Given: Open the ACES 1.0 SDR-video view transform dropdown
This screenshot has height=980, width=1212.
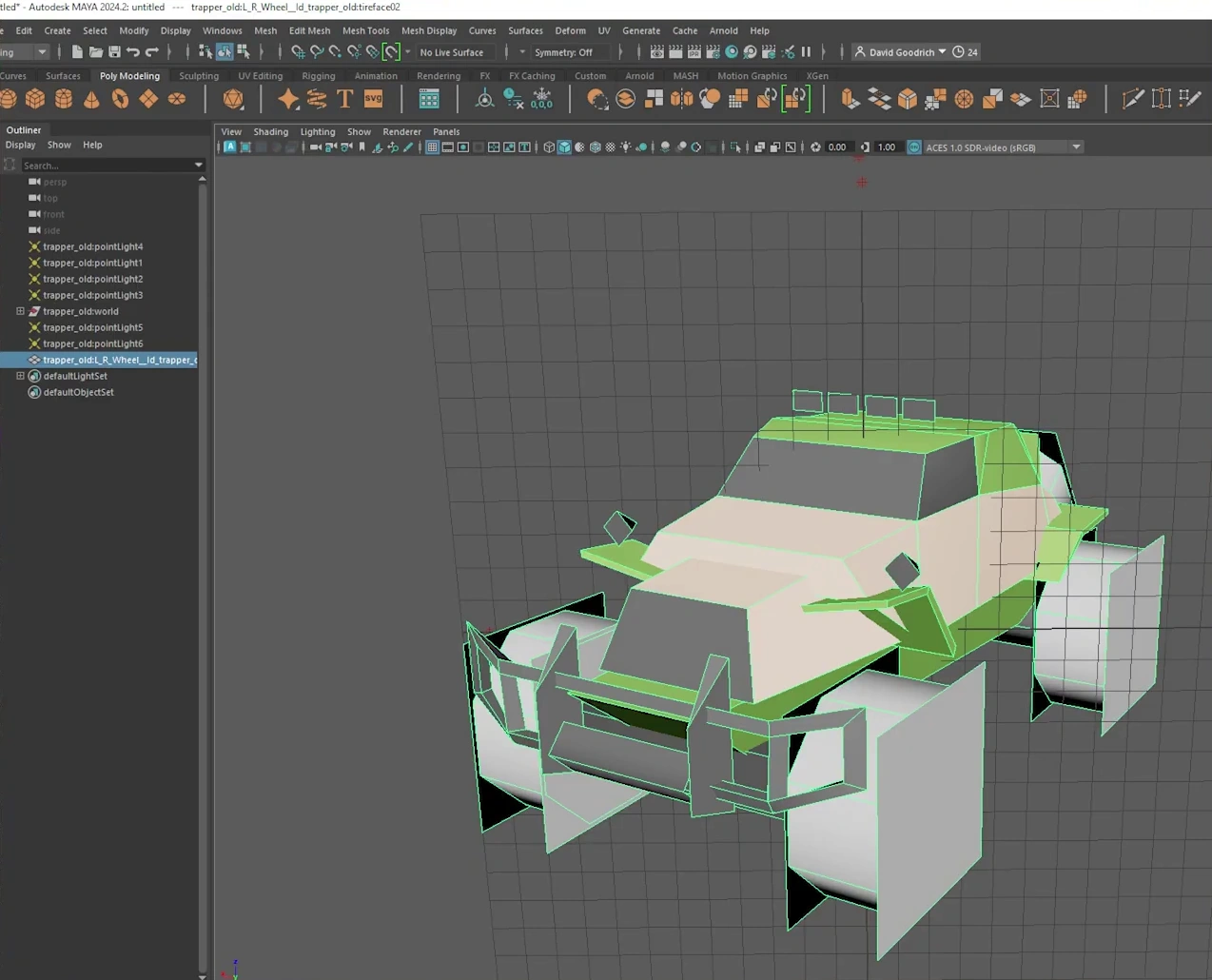Looking at the screenshot, I should (x=1076, y=147).
